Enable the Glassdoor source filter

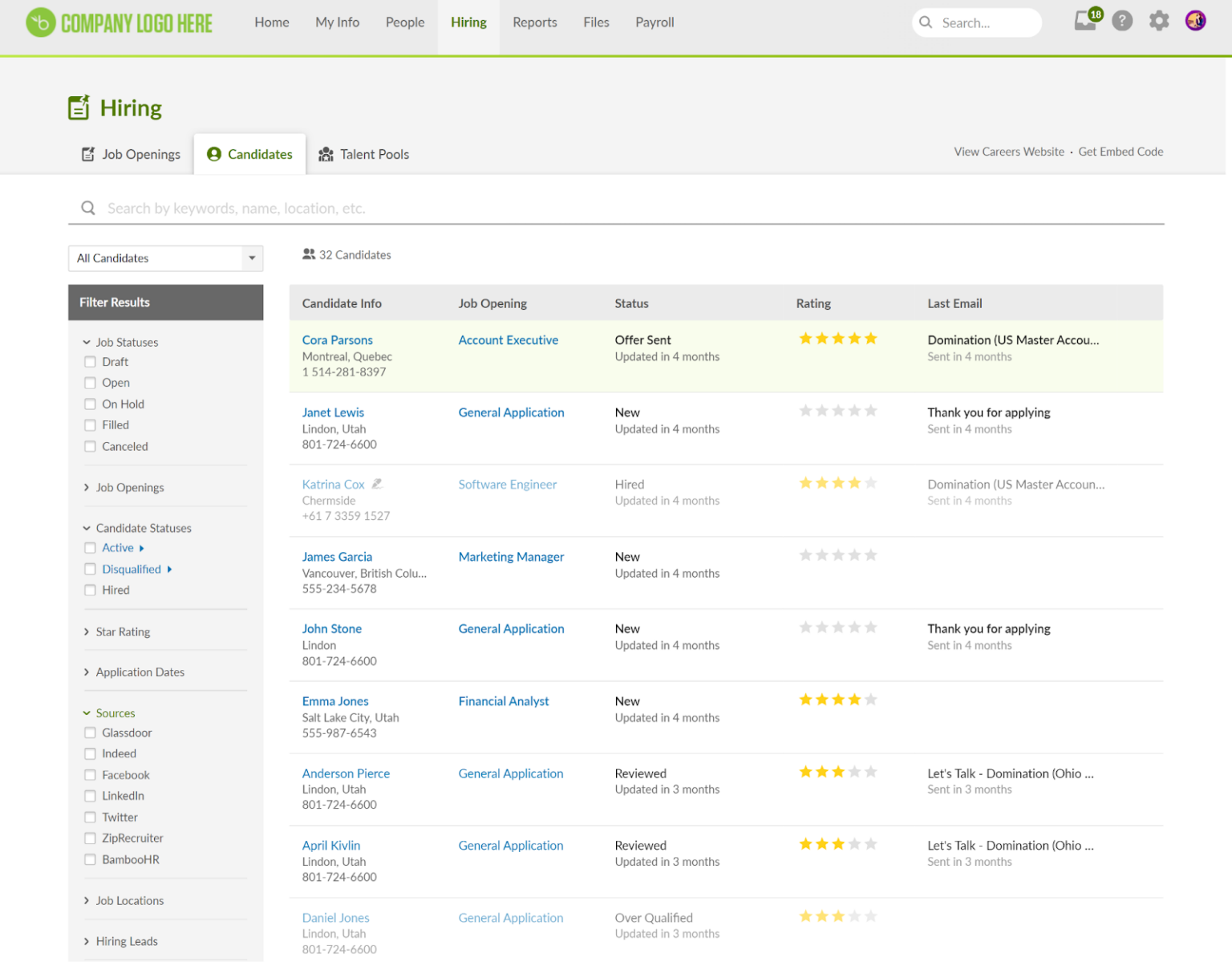[x=90, y=733]
